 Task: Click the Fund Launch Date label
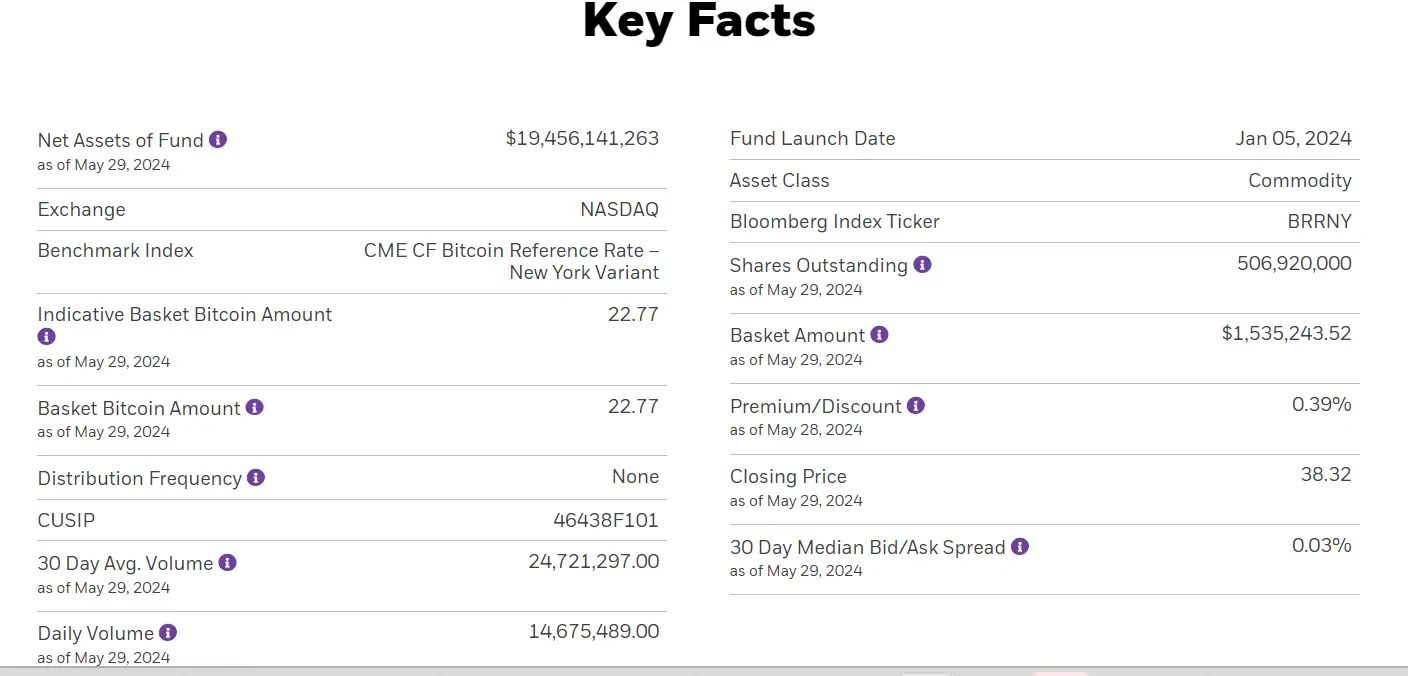[x=813, y=139]
